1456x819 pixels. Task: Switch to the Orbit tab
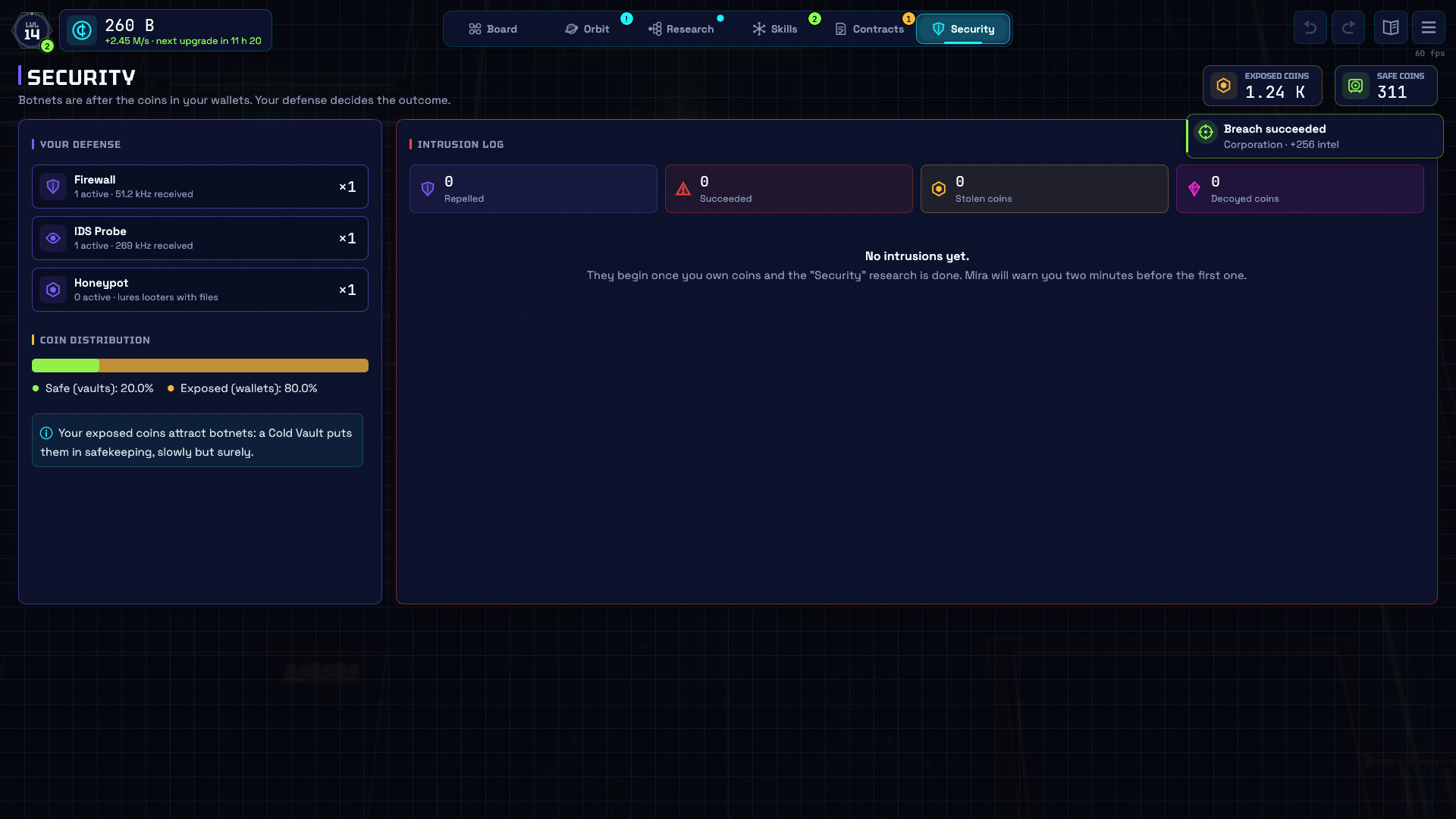pyautogui.click(x=587, y=29)
